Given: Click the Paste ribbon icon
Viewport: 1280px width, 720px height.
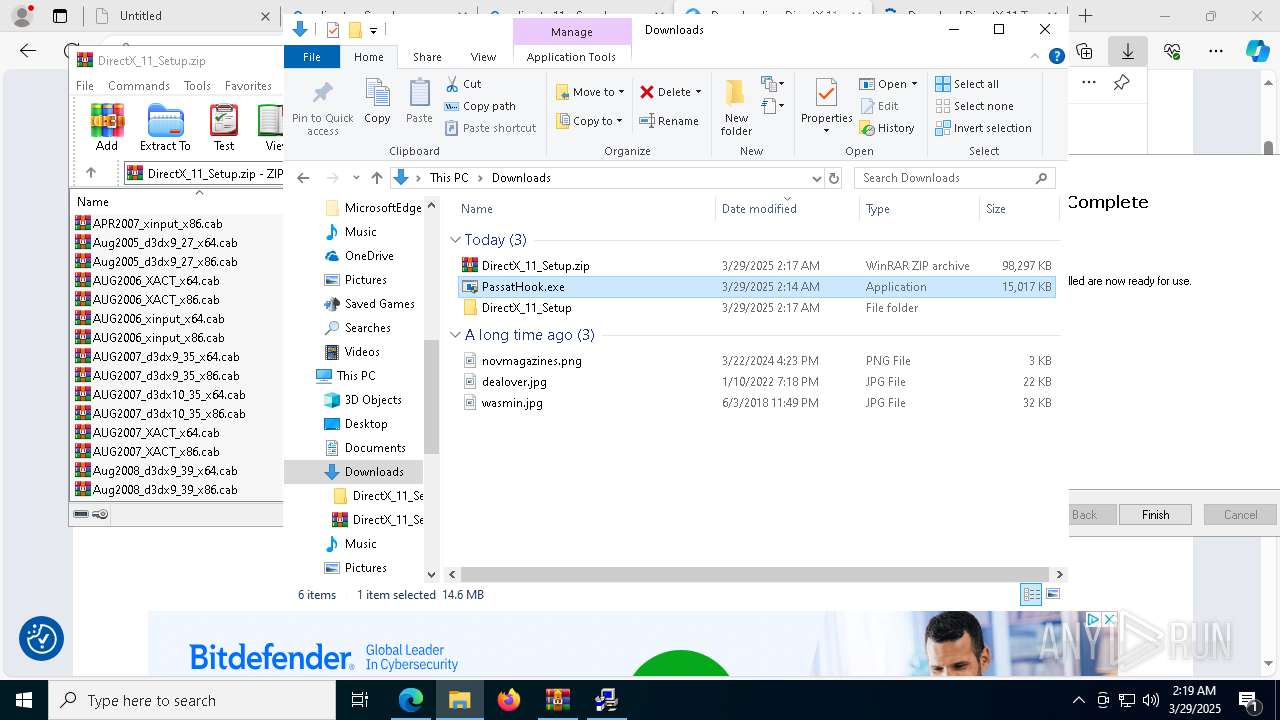Looking at the screenshot, I should pyautogui.click(x=419, y=102).
